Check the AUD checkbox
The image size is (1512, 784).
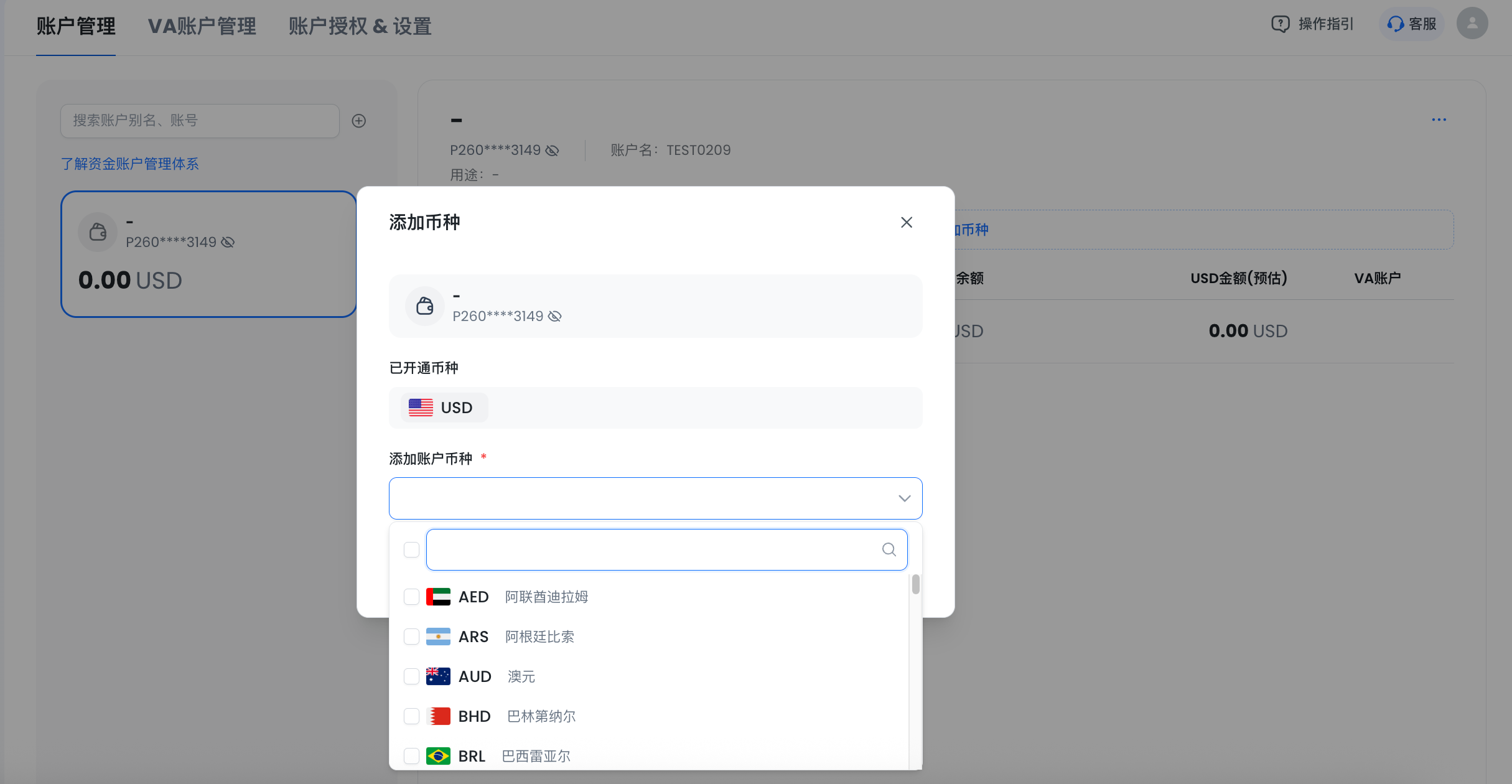(x=411, y=676)
